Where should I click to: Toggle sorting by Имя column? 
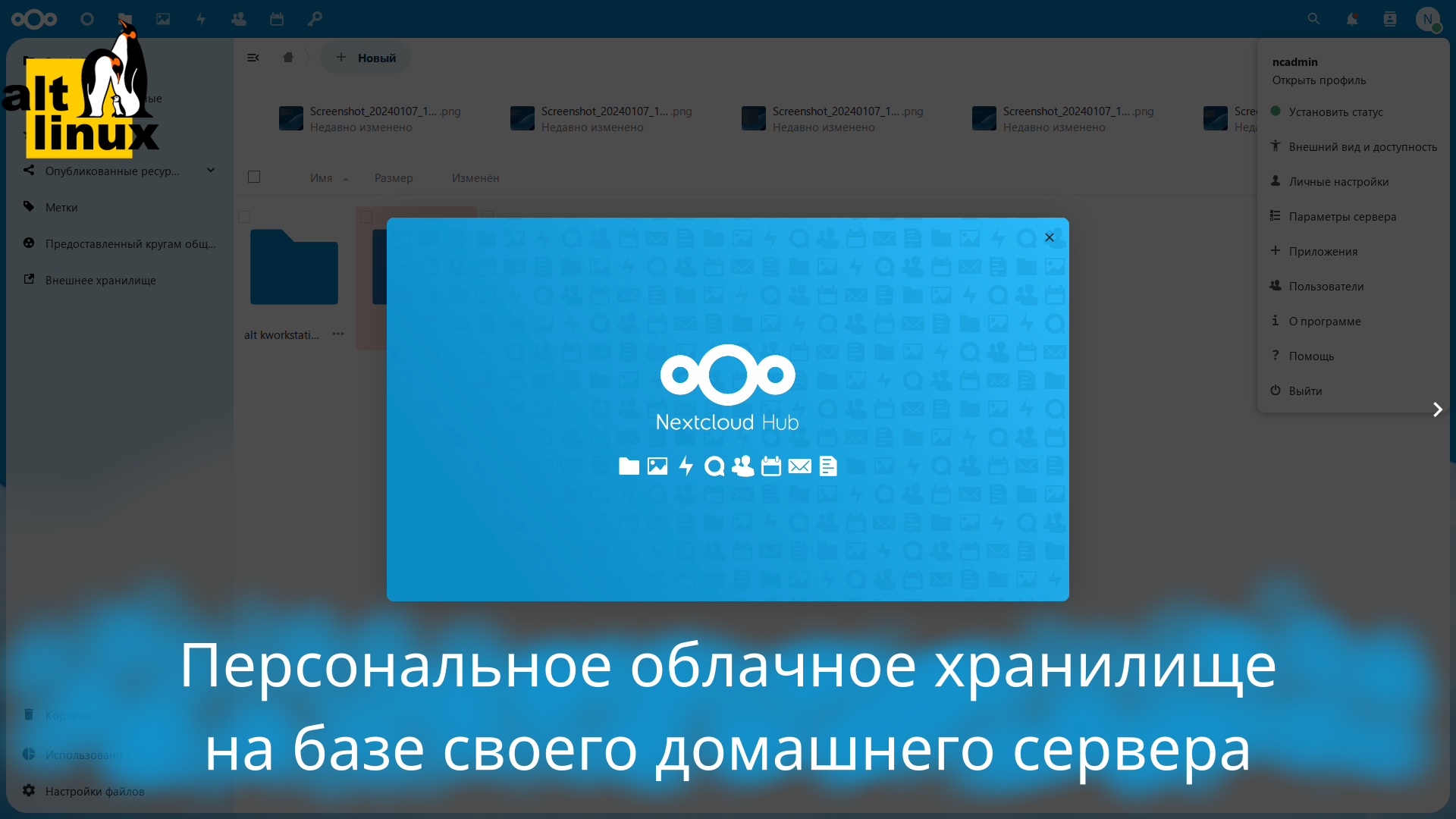pyautogui.click(x=321, y=177)
